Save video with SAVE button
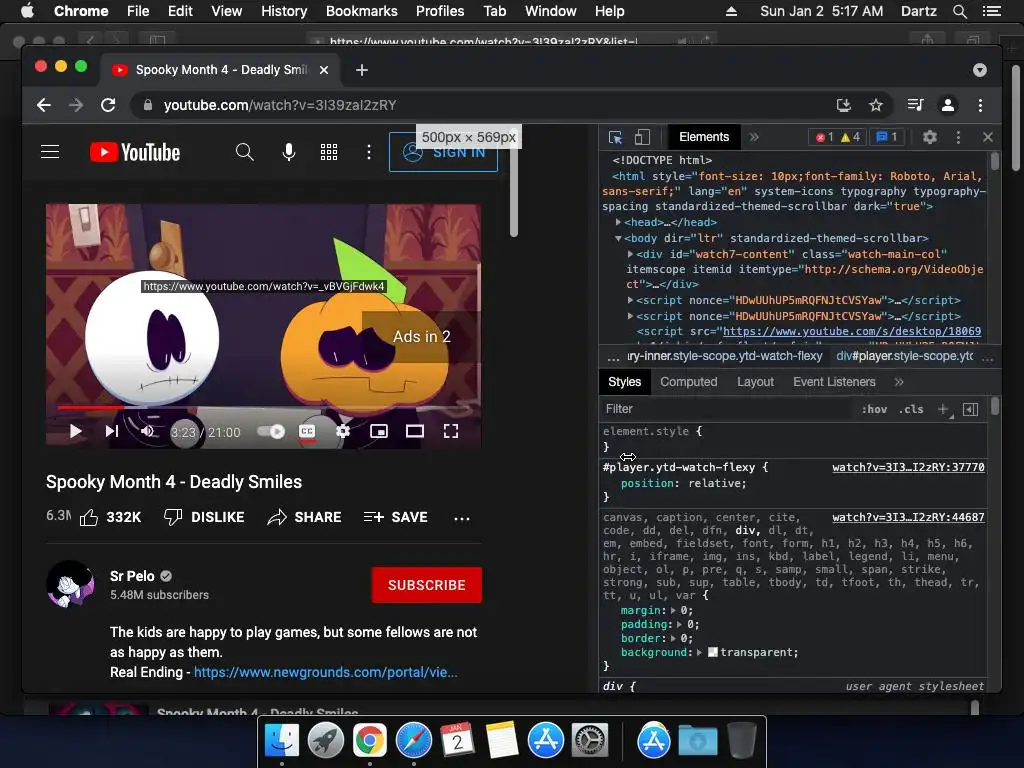This screenshot has height=768, width=1024. (x=396, y=517)
